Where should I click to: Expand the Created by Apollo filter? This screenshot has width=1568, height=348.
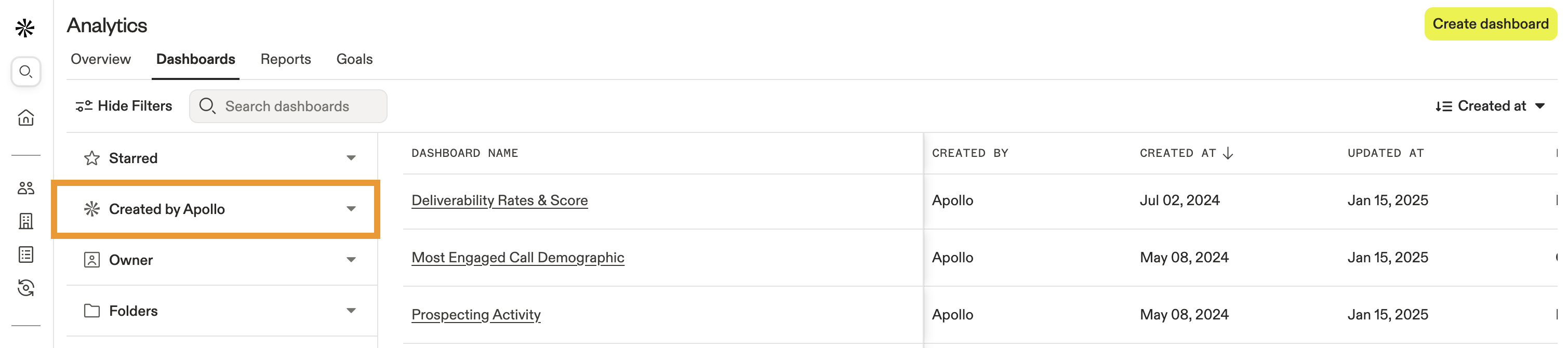pos(351,209)
